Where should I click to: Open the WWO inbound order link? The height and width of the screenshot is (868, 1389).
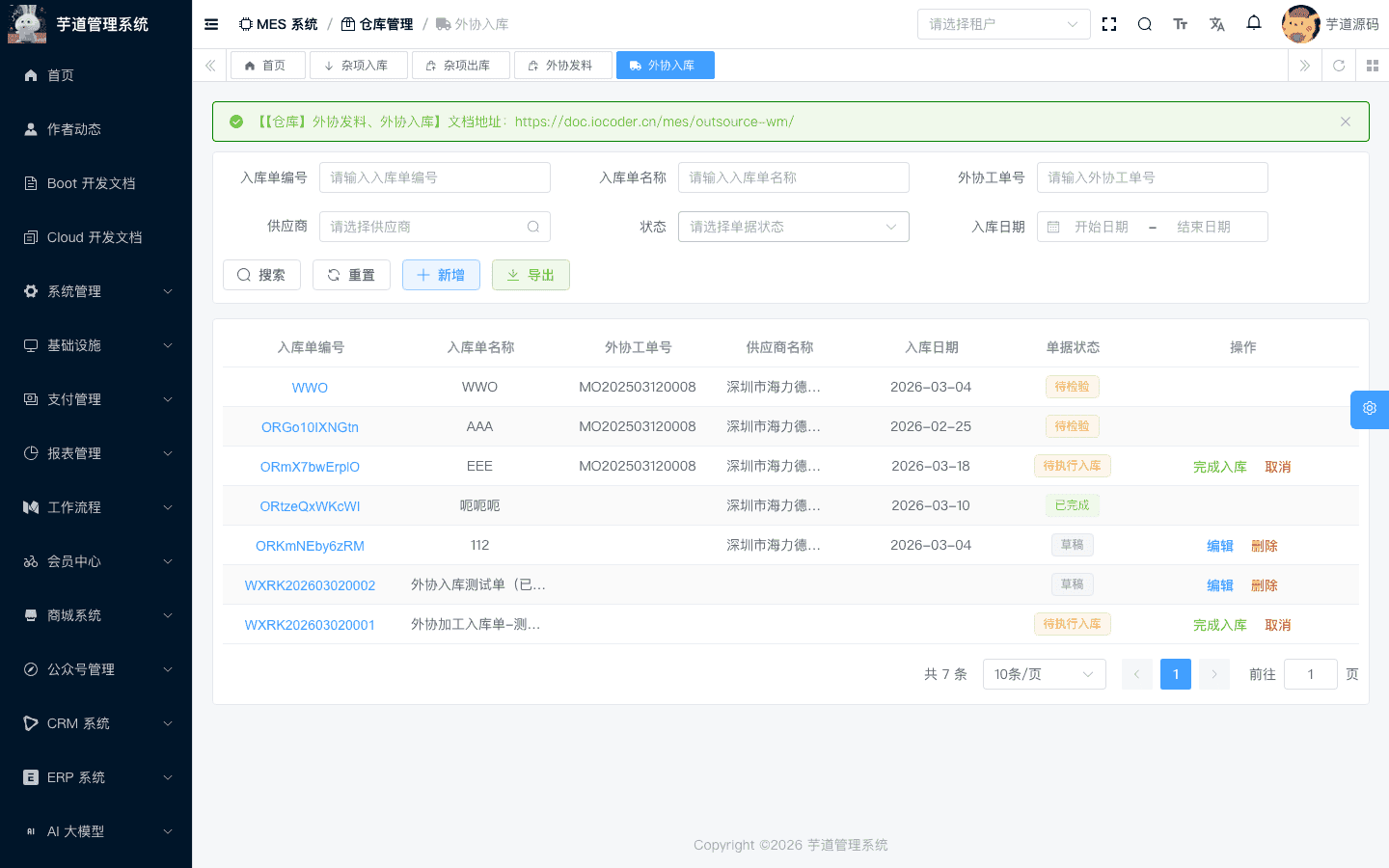point(310,386)
